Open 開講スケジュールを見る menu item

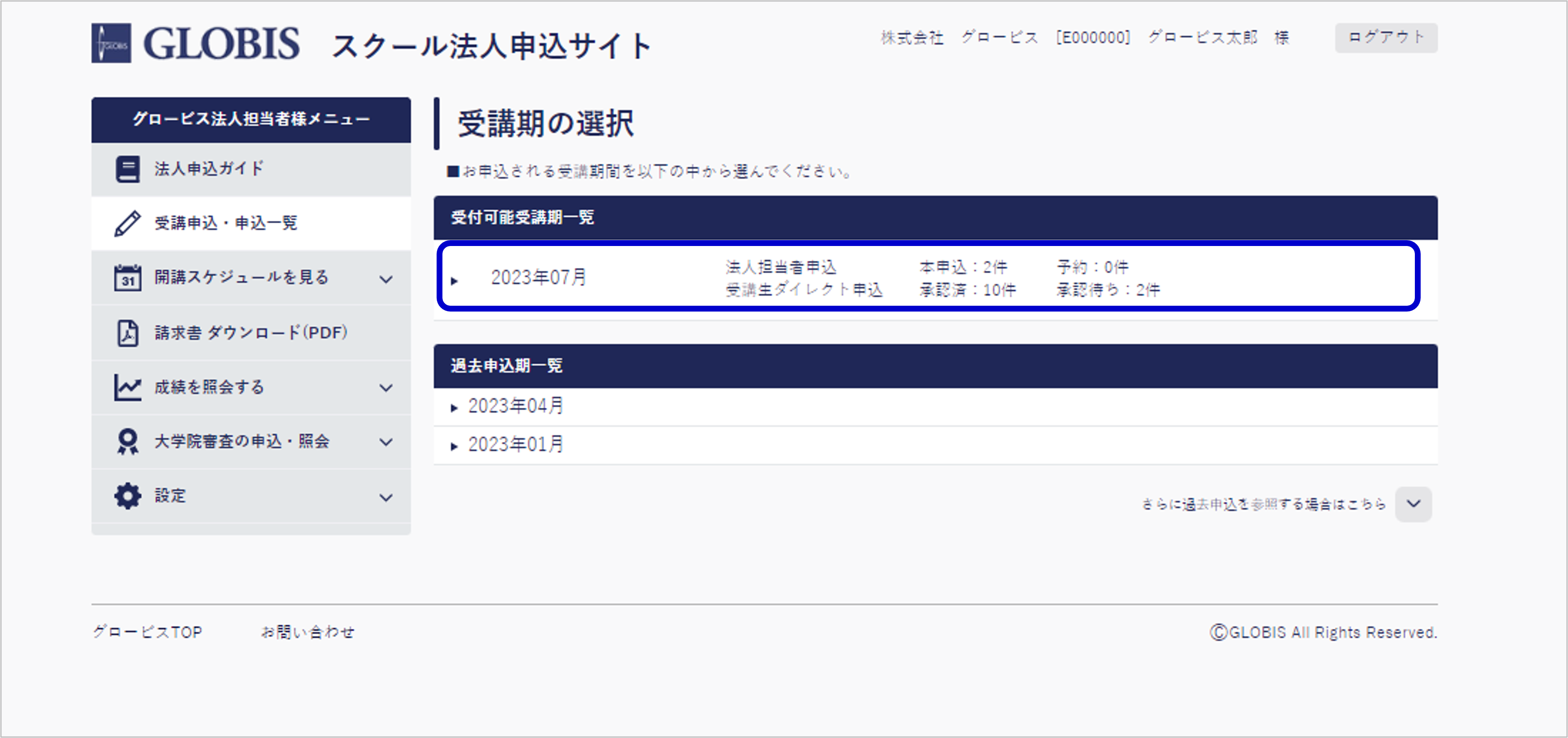pyautogui.click(x=251, y=278)
